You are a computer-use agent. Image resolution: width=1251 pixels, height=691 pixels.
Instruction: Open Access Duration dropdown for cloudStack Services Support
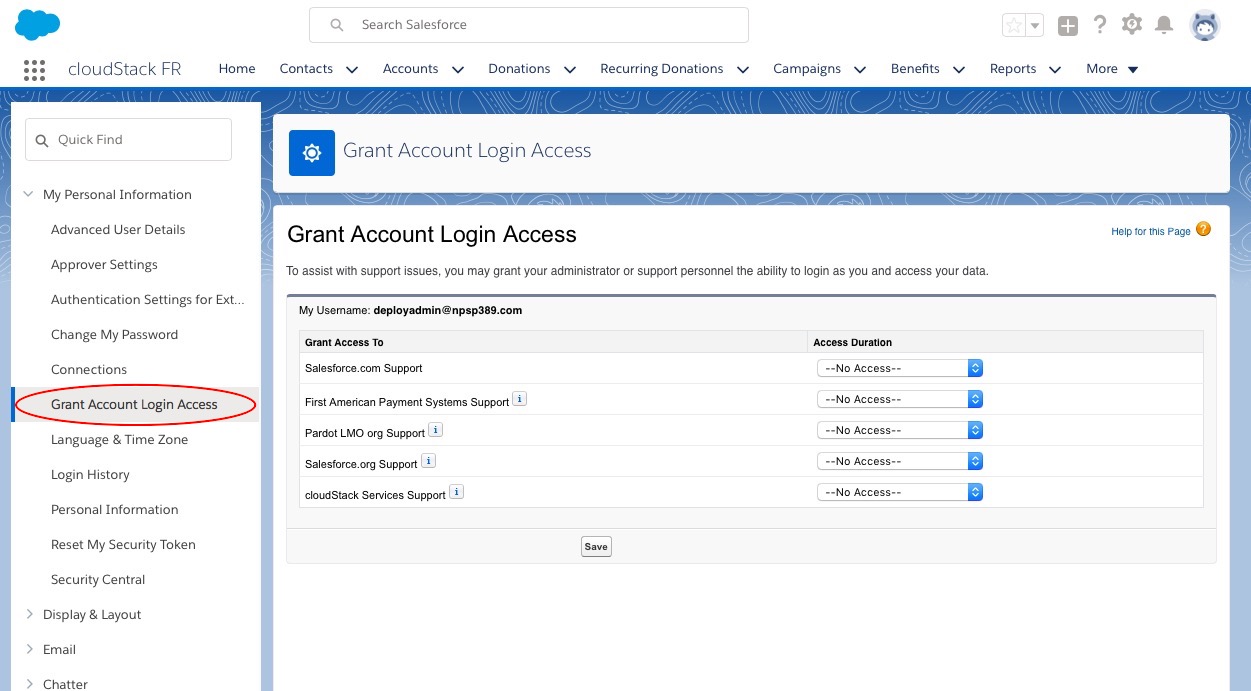click(x=900, y=492)
